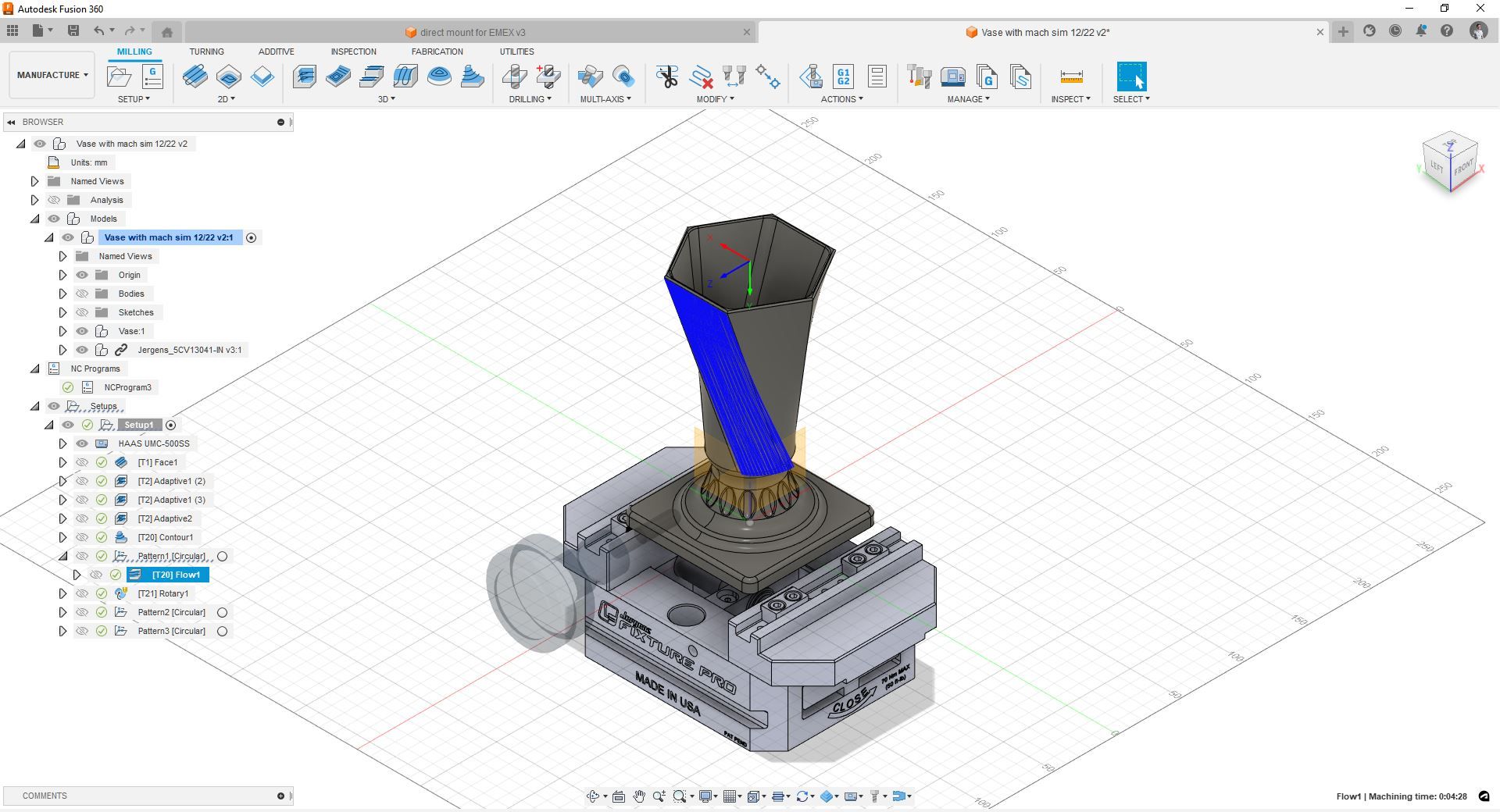
Task: Switch to the UTILITIES tab
Action: tap(517, 52)
